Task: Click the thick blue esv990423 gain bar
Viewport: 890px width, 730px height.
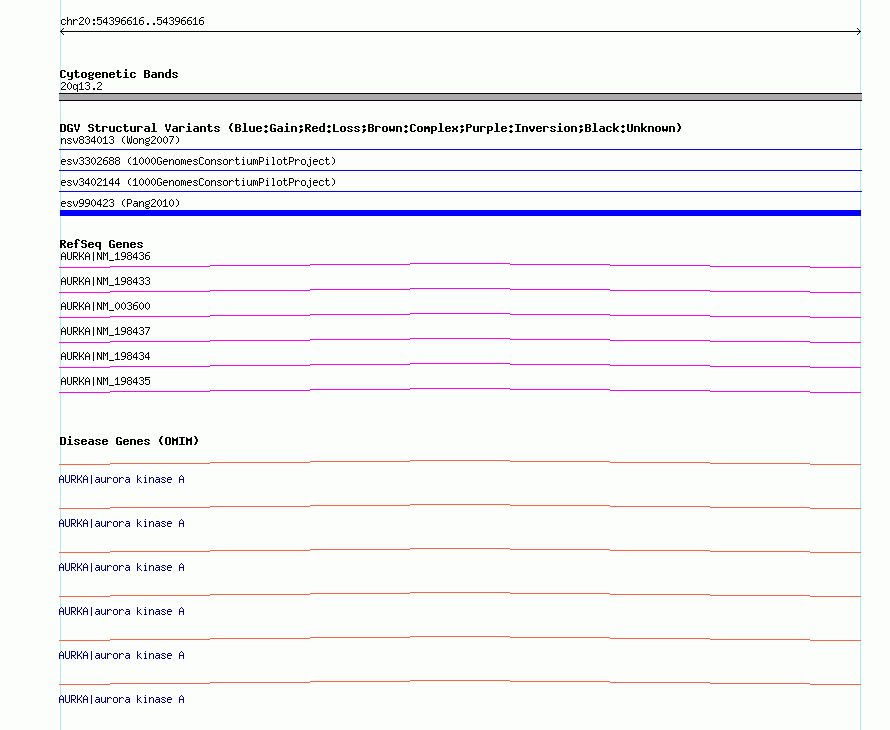Action: click(460, 213)
